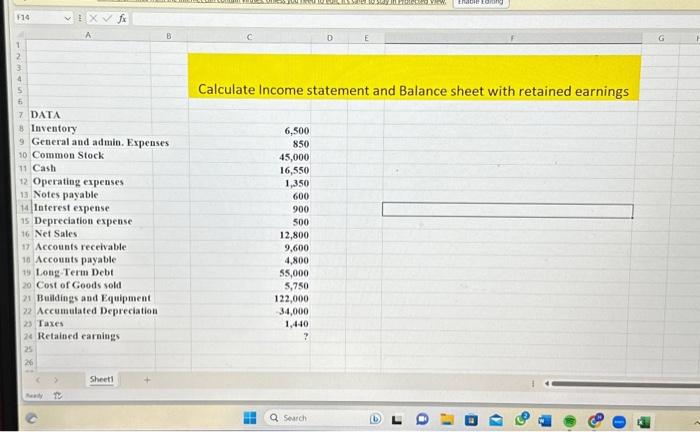Add a new sheet with plus icon

coord(147,380)
